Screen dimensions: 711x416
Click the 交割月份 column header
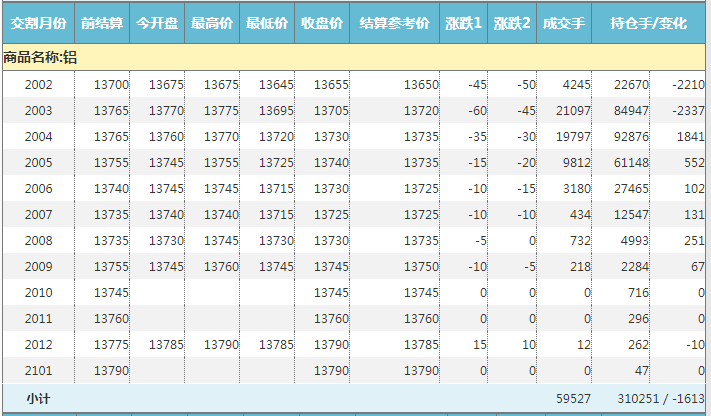(38, 22)
